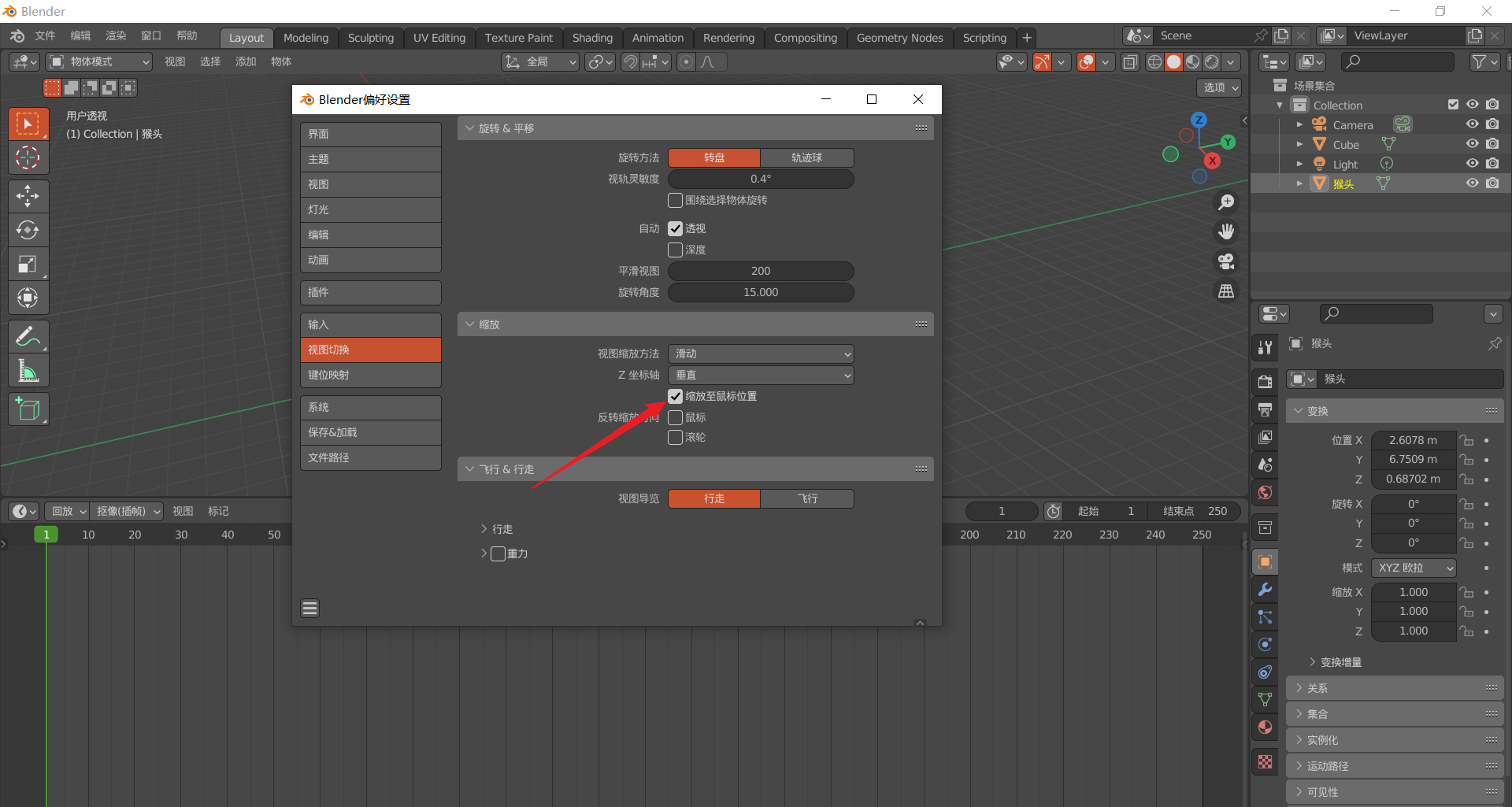Activate the Scale tool
Viewport: 1512px width, 807px height.
[28, 264]
